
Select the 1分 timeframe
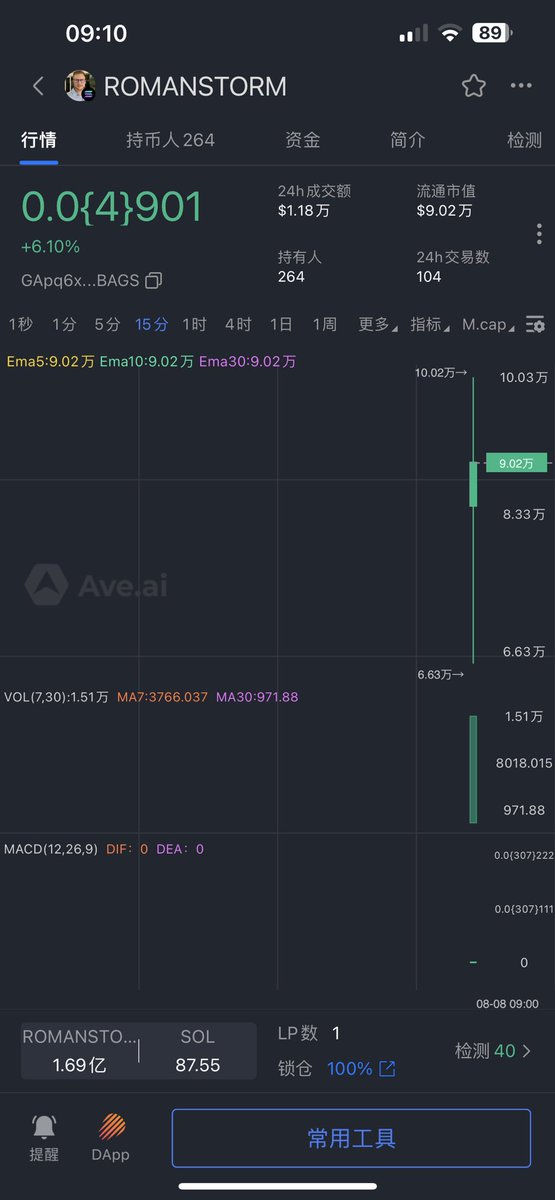coord(64,324)
